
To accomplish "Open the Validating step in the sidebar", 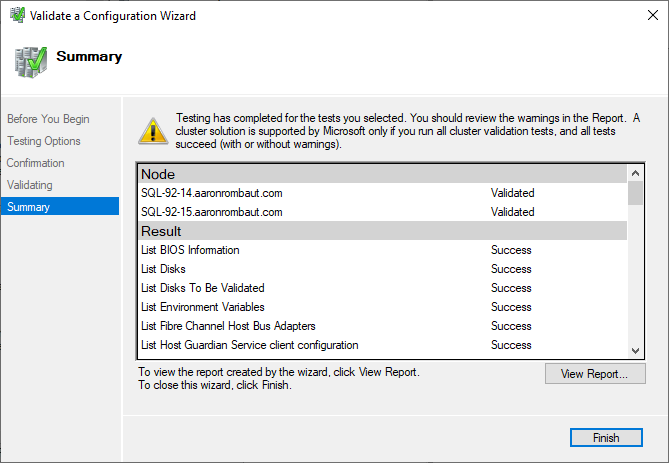I will pos(30,185).
